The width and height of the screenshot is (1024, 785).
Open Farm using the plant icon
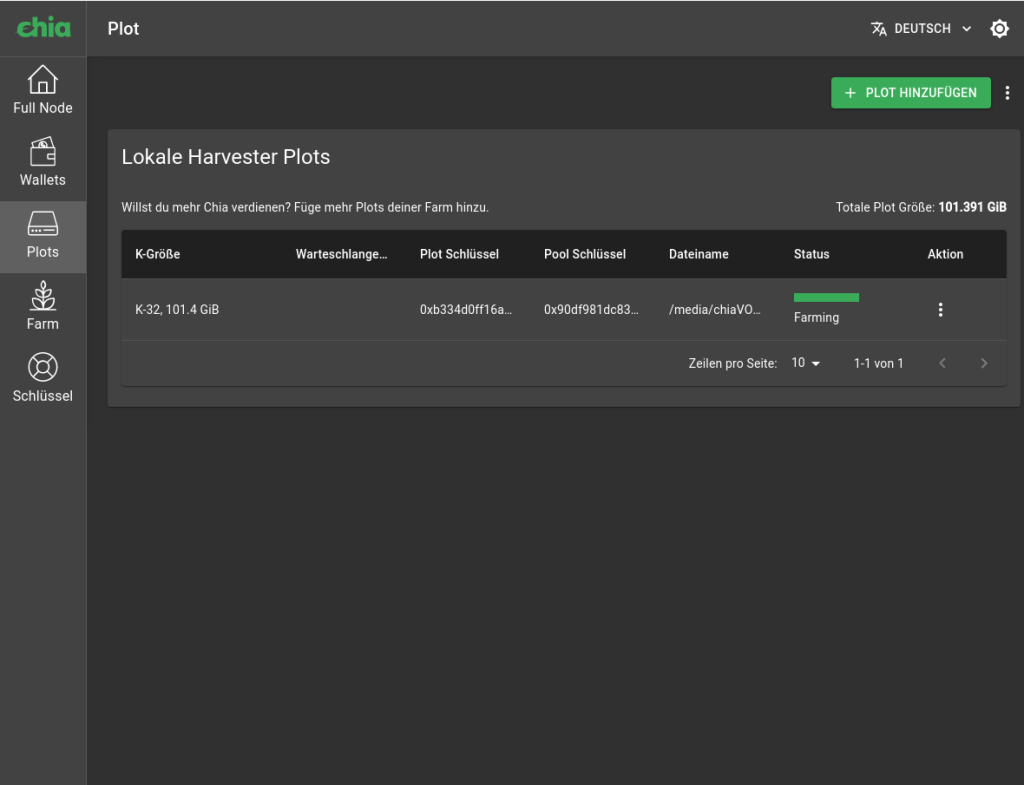[x=43, y=296]
